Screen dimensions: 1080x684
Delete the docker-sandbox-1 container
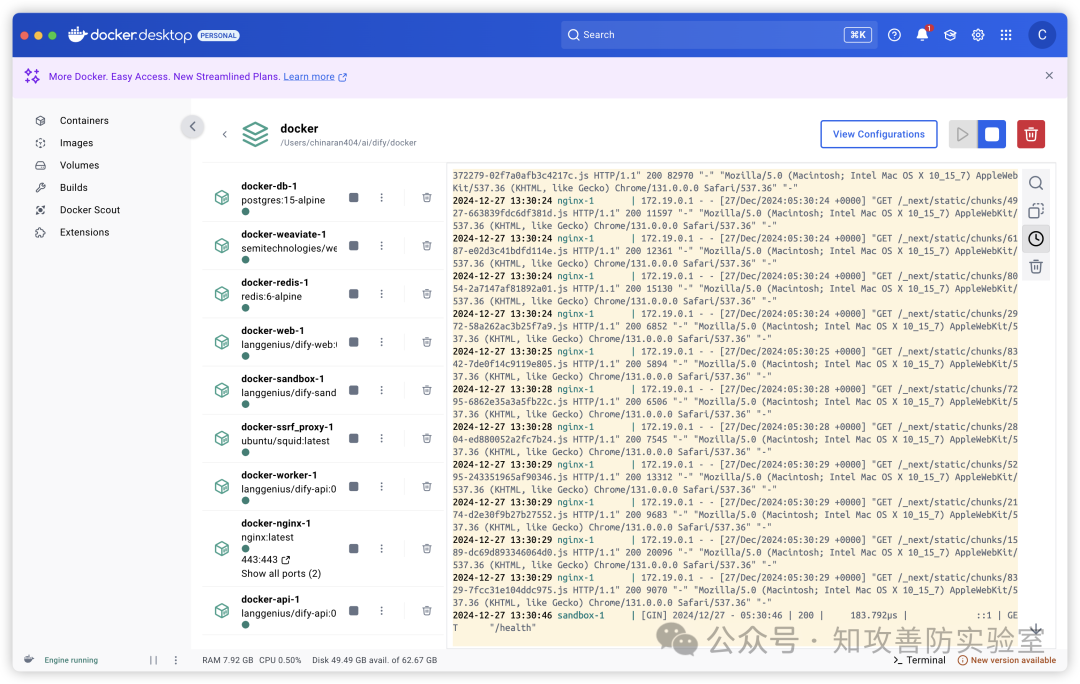click(x=426, y=391)
